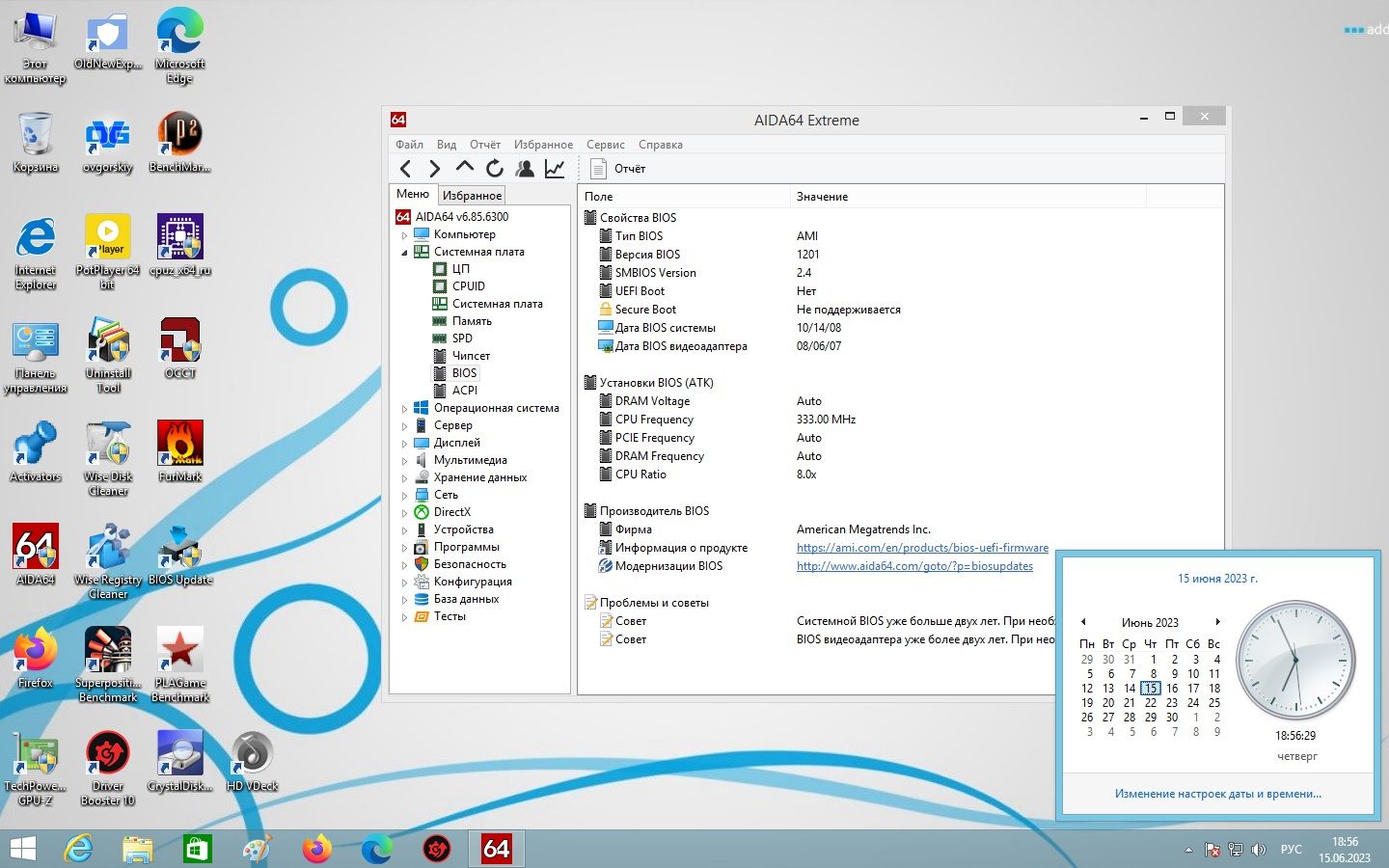Viewport: 1389px width, 868px height.
Task: Expand the Компьютер tree node
Action: pyautogui.click(x=404, y=234)
